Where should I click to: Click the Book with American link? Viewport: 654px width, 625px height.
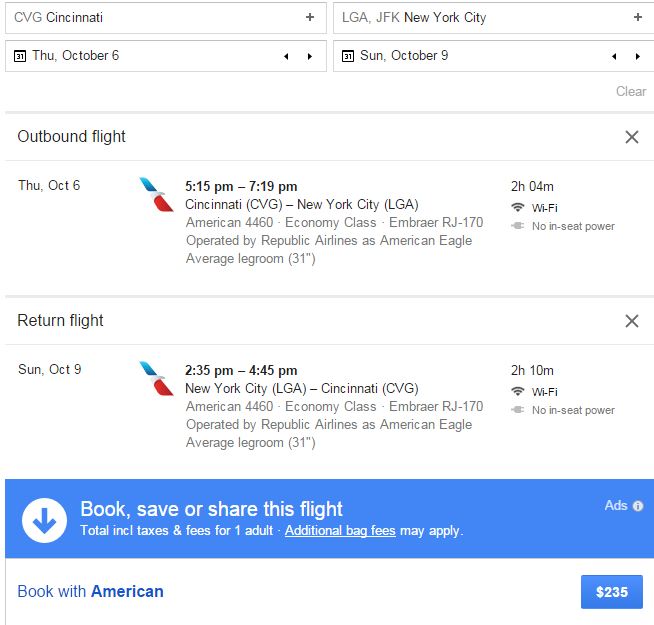pyautogui.click(x=90, y=591)
